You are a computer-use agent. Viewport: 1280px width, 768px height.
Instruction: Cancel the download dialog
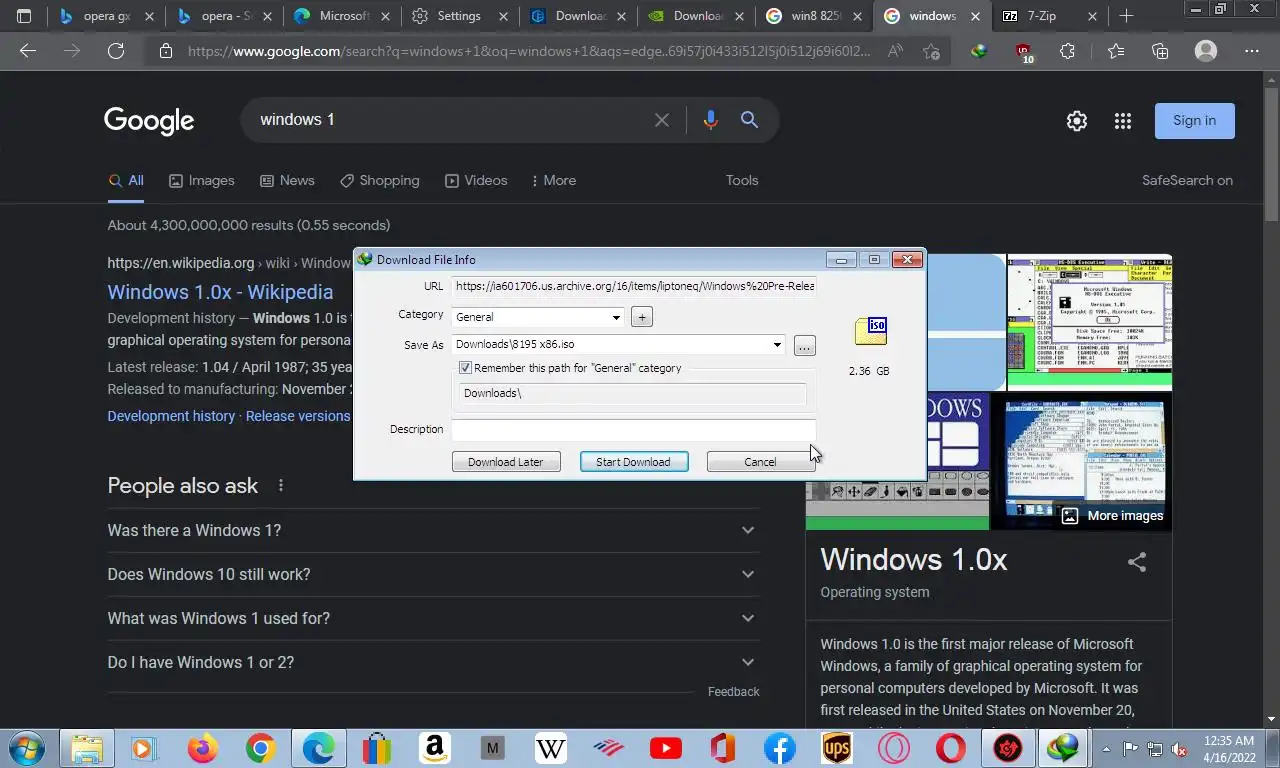pyautogui.click(x=760, y=462)
